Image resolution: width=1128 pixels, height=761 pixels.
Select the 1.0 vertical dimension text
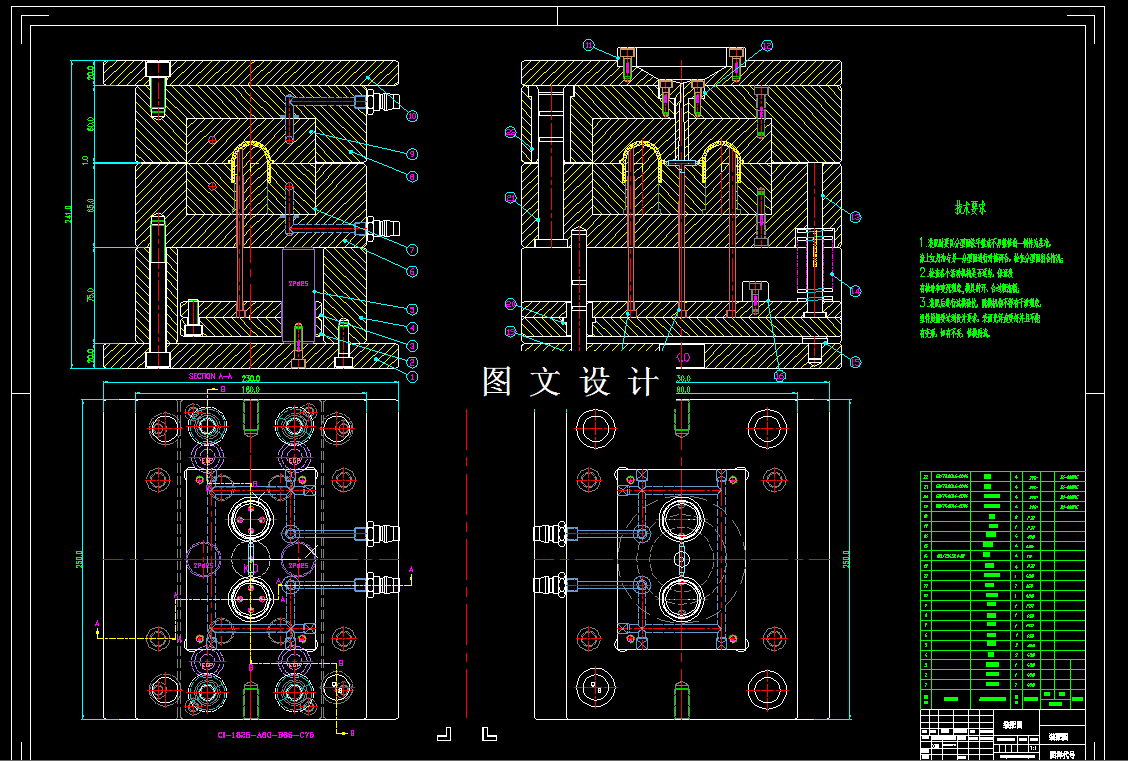tap(86, 160)
